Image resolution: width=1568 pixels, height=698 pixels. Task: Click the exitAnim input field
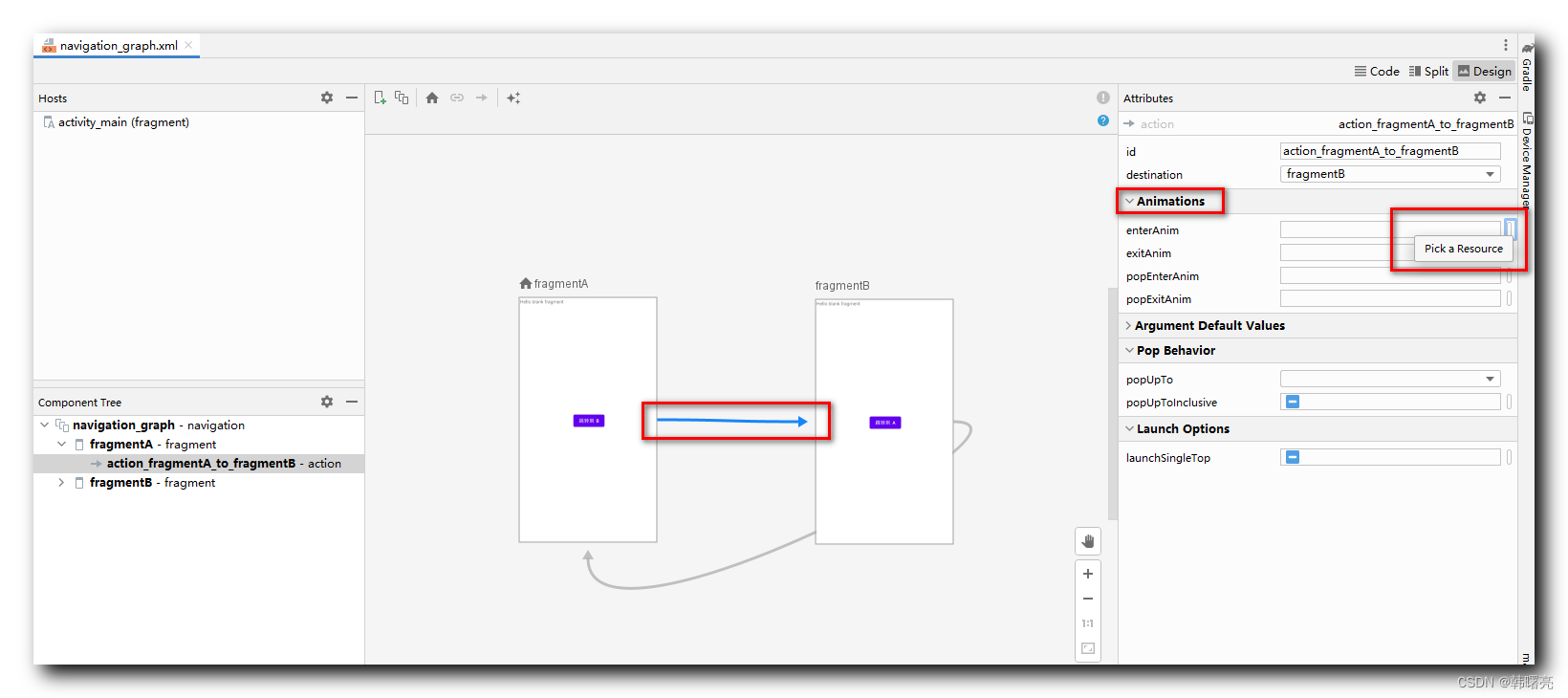click(x=1390, y=252)
